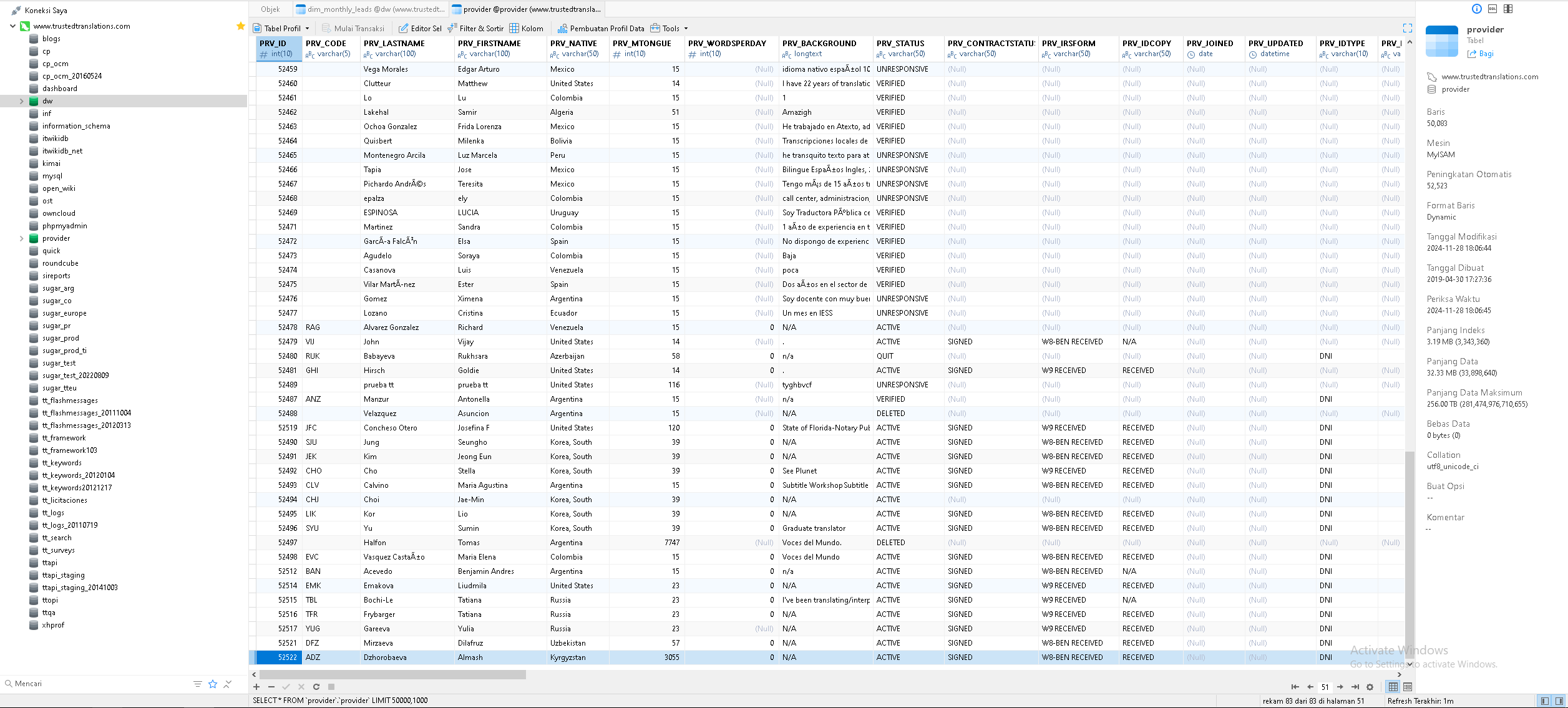The height and width of the screenshot is (708, 1568).
Task: Select the xhprof database
Action: pyautogui.click(x=53, y=625)
